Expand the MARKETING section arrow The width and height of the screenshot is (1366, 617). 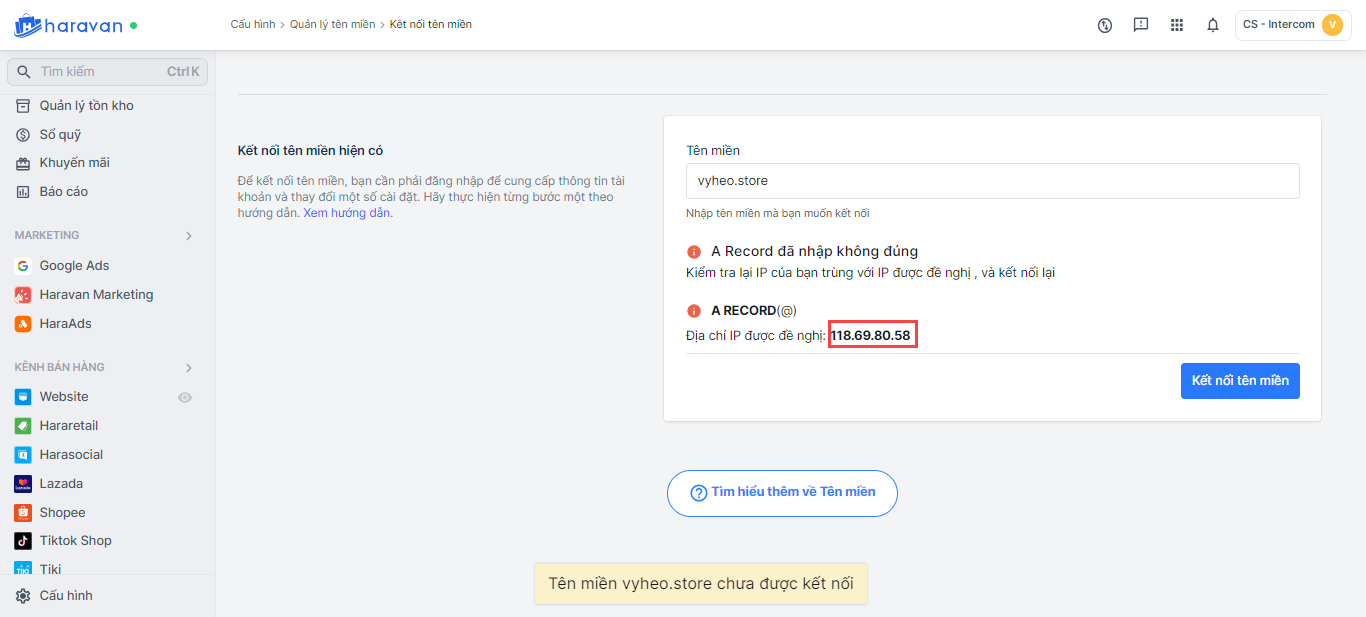tap(189, 236)
